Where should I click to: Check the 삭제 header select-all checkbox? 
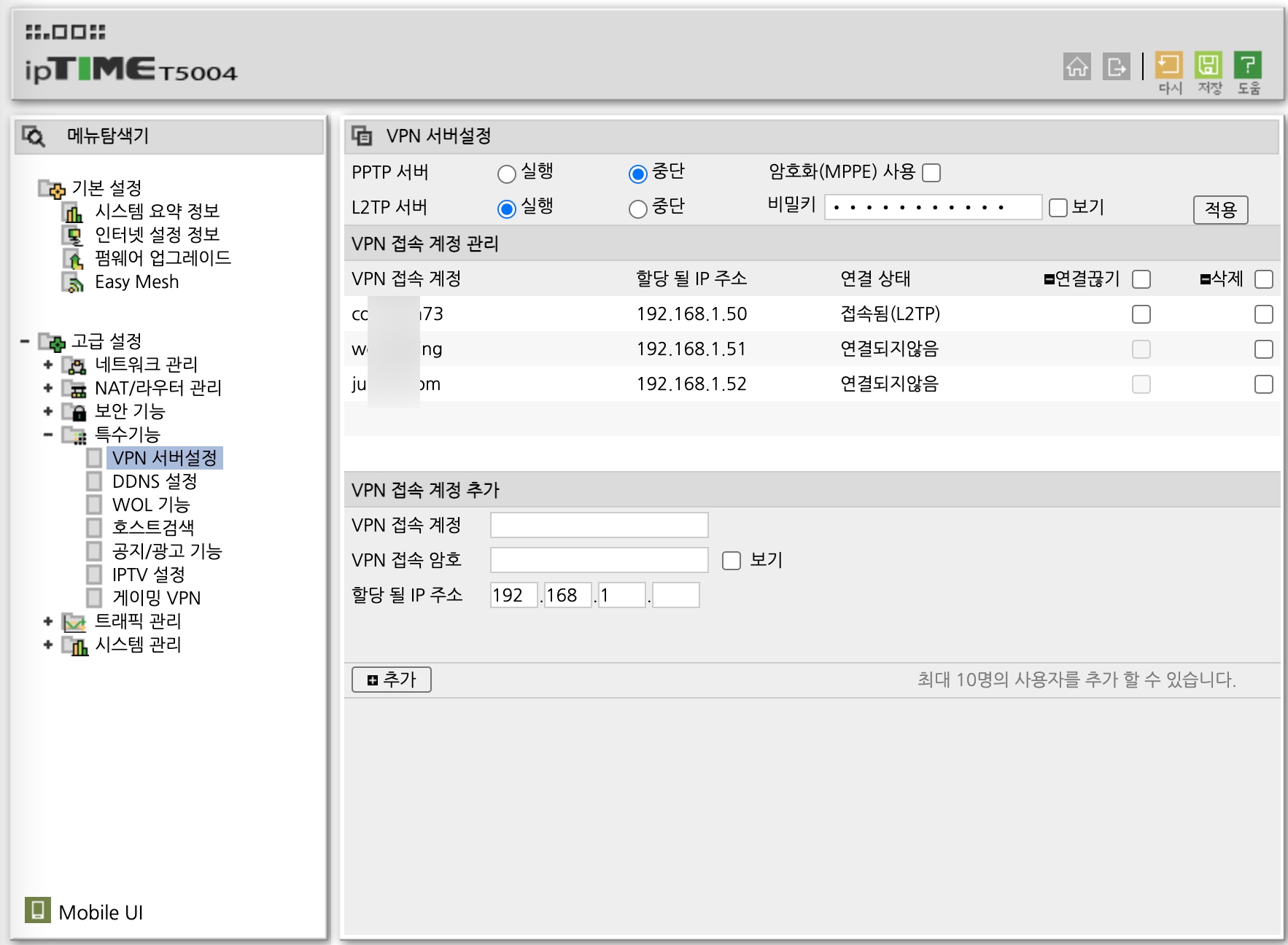tap(1264, 279)
